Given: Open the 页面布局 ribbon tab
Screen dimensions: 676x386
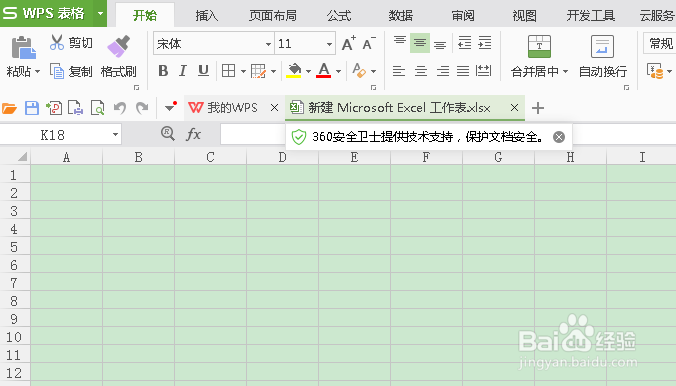Looking at the screenshot, I should 272,16.
